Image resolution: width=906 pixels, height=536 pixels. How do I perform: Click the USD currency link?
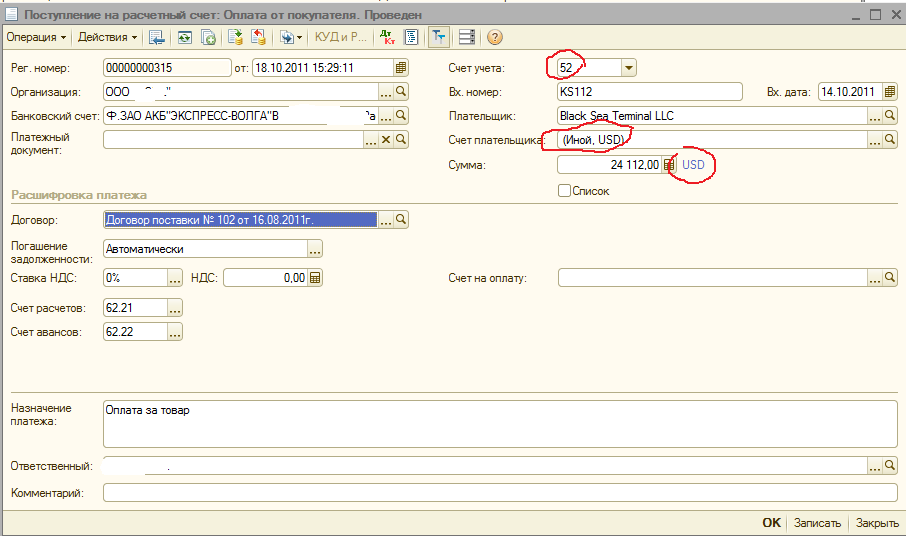694,165
